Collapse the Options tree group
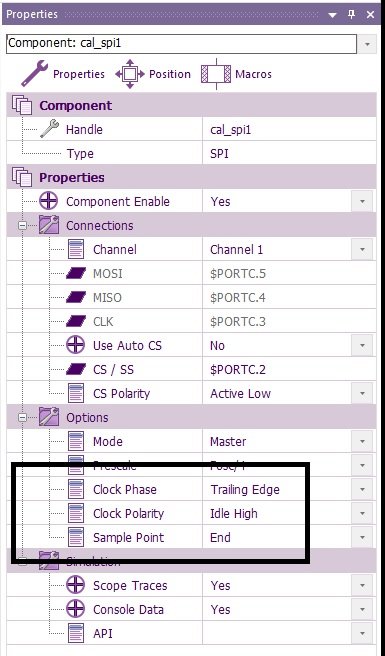Viewport: 385px width, 656px height. point(23,418)
